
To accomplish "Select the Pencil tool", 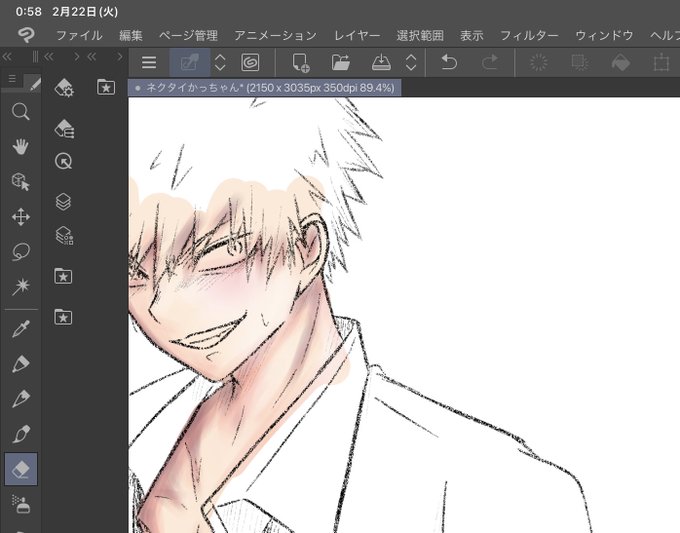I will pos(21,399).
